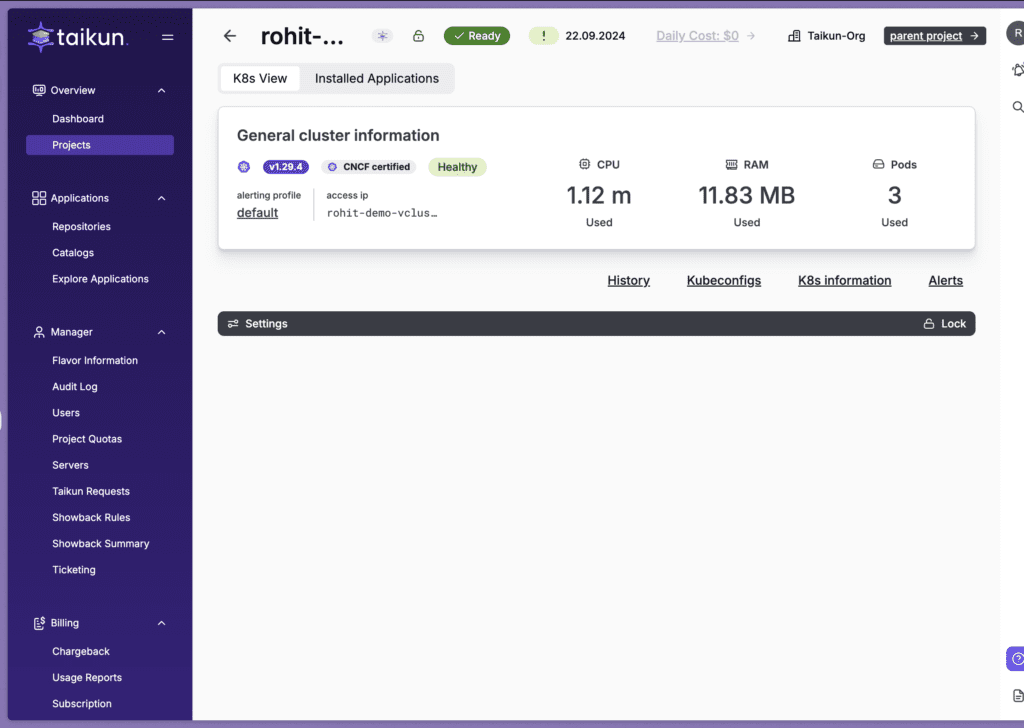Collapse the Overview section in the sidebar
This screenshot has width=1024, height=728.
tap(161, 89)
